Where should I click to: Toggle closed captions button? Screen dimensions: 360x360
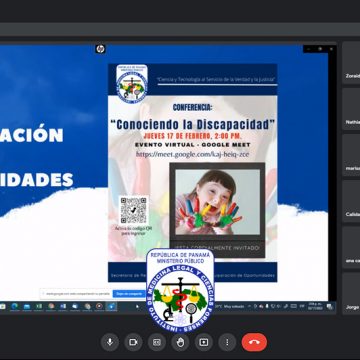[157, 342]
